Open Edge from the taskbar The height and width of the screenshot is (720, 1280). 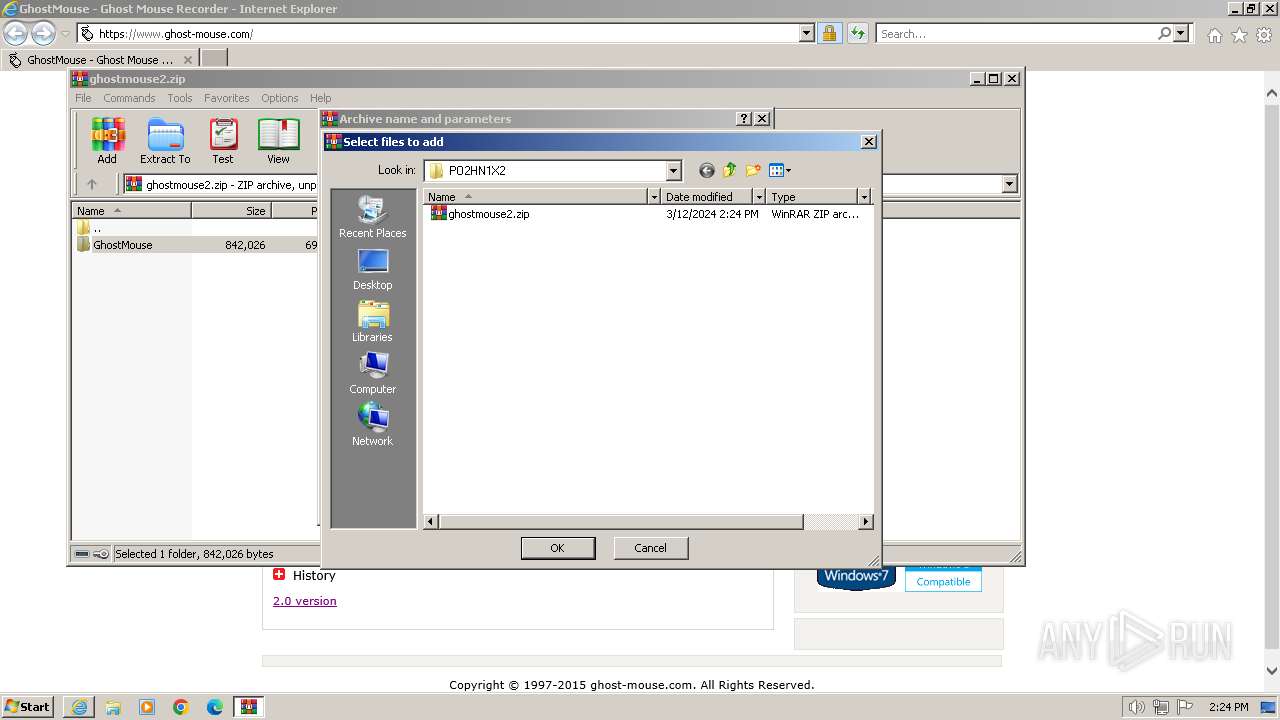(215, 707)
